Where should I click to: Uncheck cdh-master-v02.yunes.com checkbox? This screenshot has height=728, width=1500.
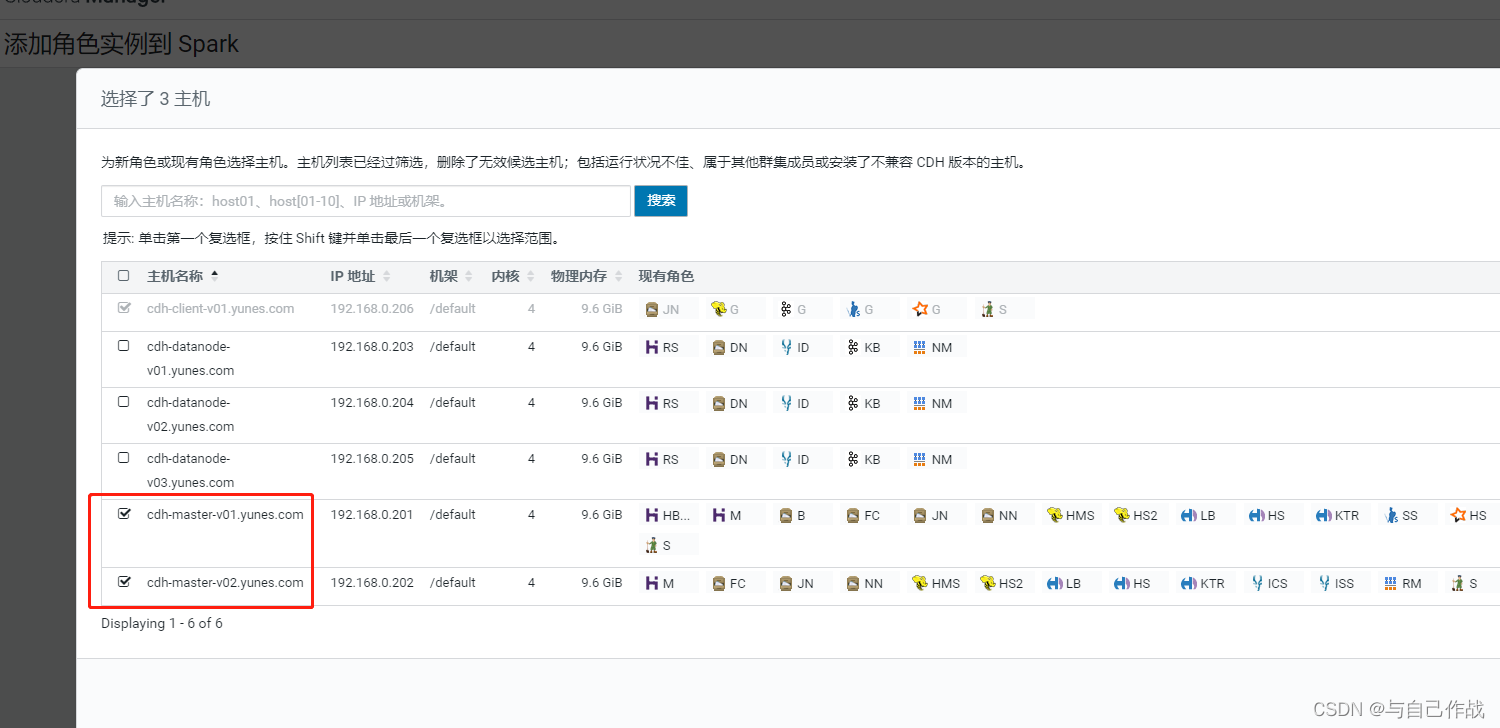(x=124, y=582)
